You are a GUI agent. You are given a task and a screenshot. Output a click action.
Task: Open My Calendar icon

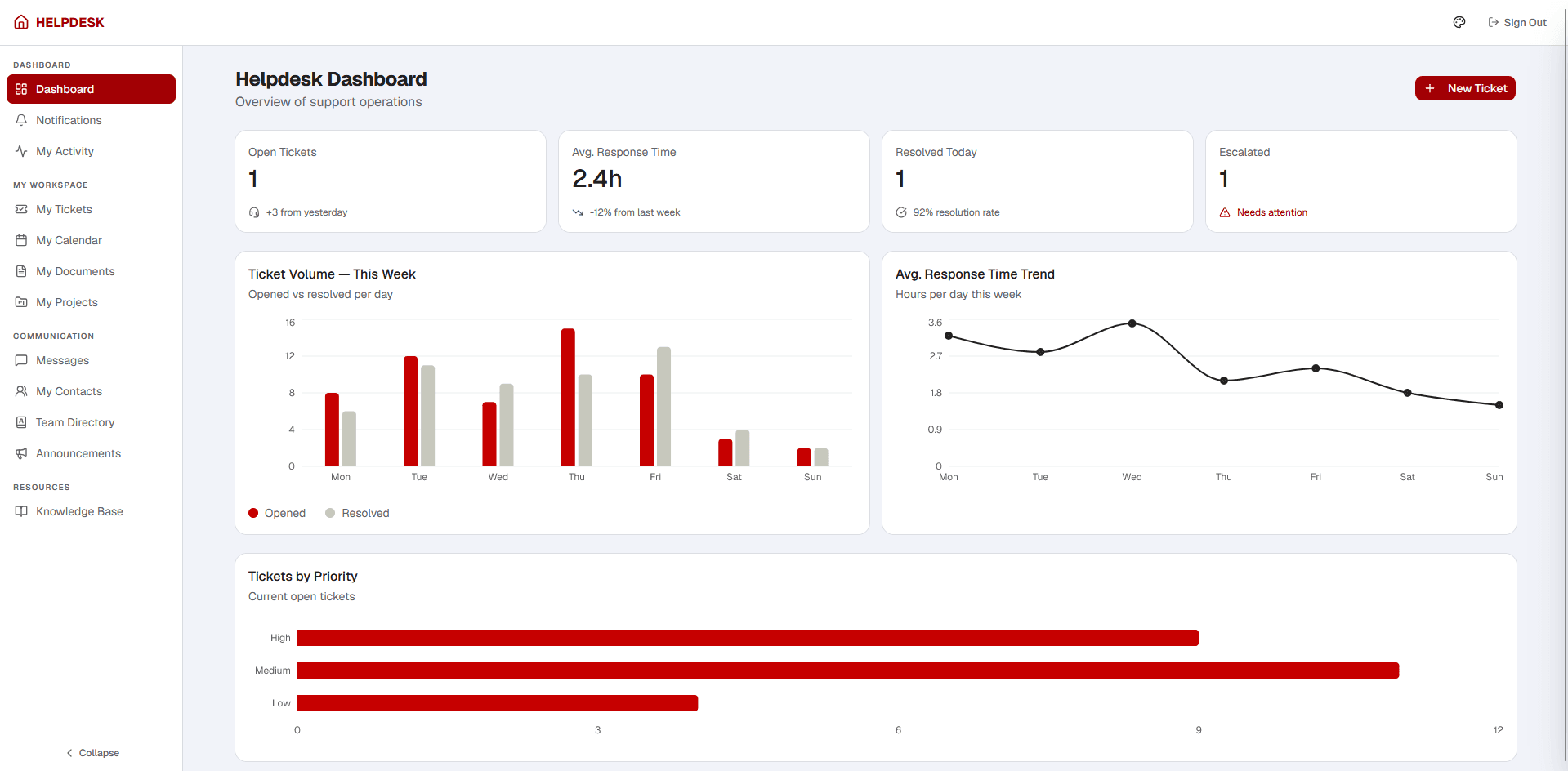[x=21, y=240]
